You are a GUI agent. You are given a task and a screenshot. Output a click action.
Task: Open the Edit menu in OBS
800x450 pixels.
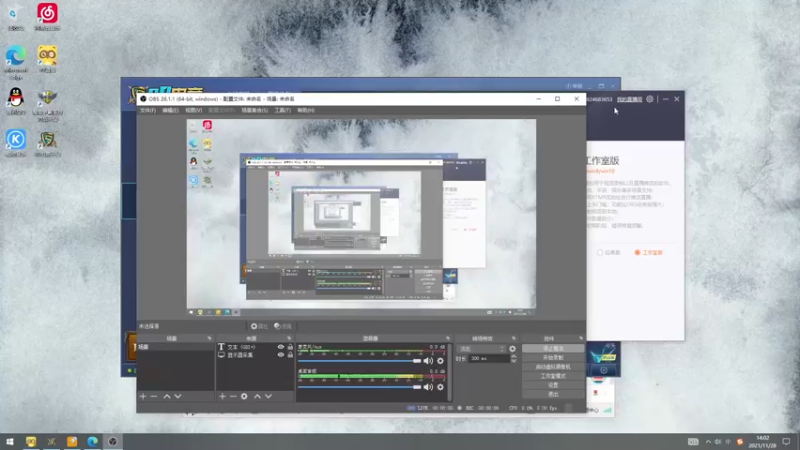click(x=170, y=110)
